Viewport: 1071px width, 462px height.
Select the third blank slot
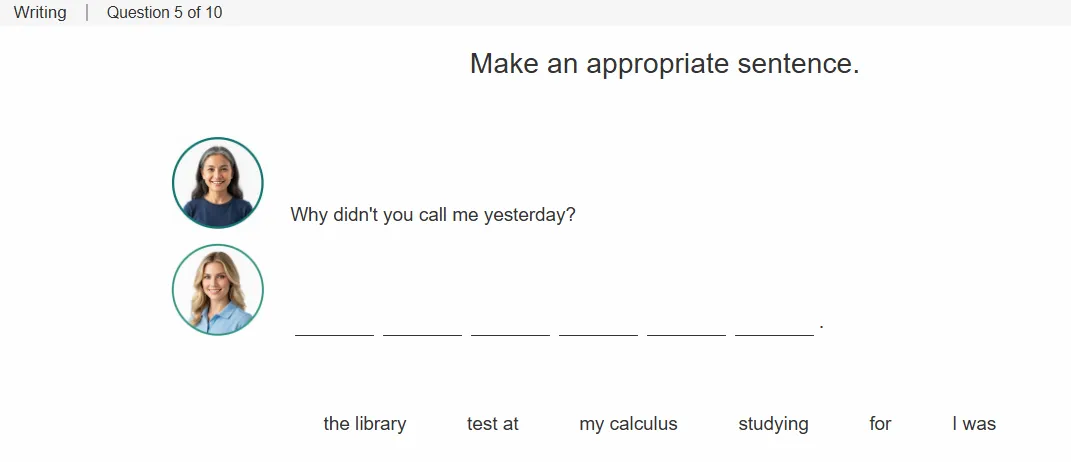point(510,327)
